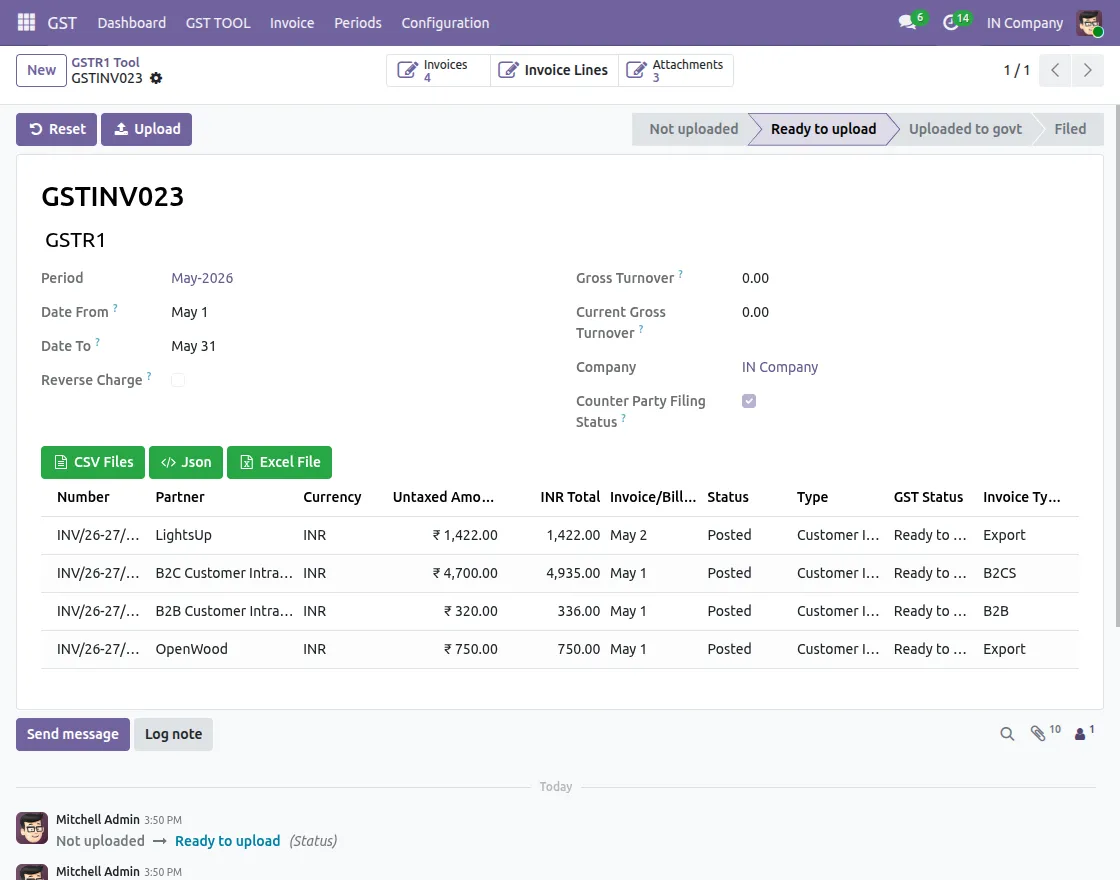This screenshot has width=1120, height=880.
Task: Toggle Counter Party Filing Status checkbox
Action: pos(749,401)
